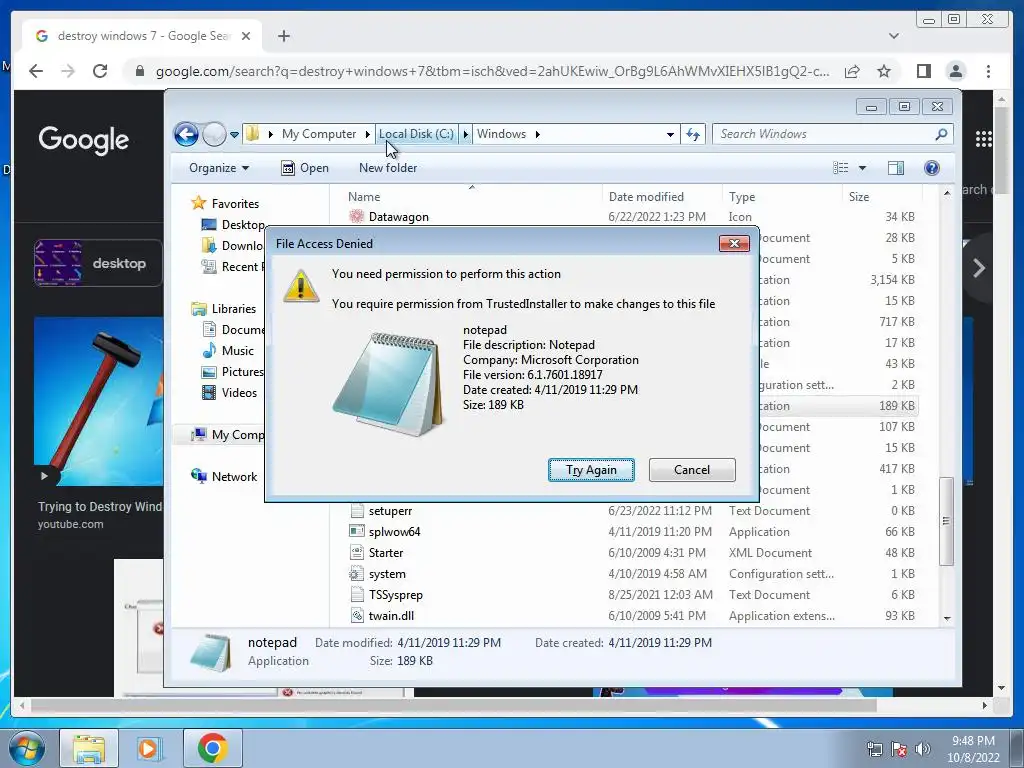The height and width of the screenshot is (768, 1024).
Task: Refresh the Explorer folder view
Action: 693,135
